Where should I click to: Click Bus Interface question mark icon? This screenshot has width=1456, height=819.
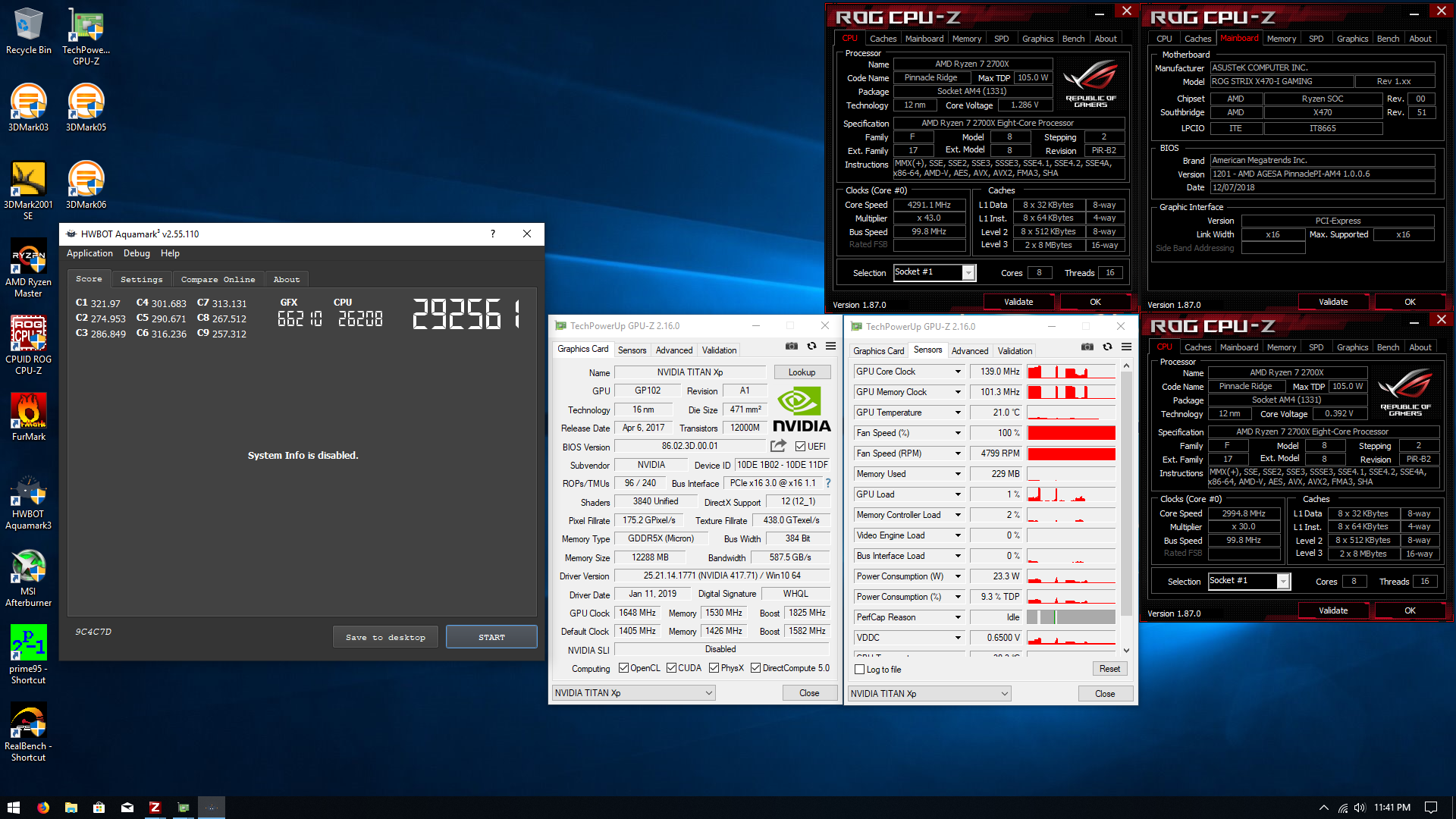coord(828,483)
